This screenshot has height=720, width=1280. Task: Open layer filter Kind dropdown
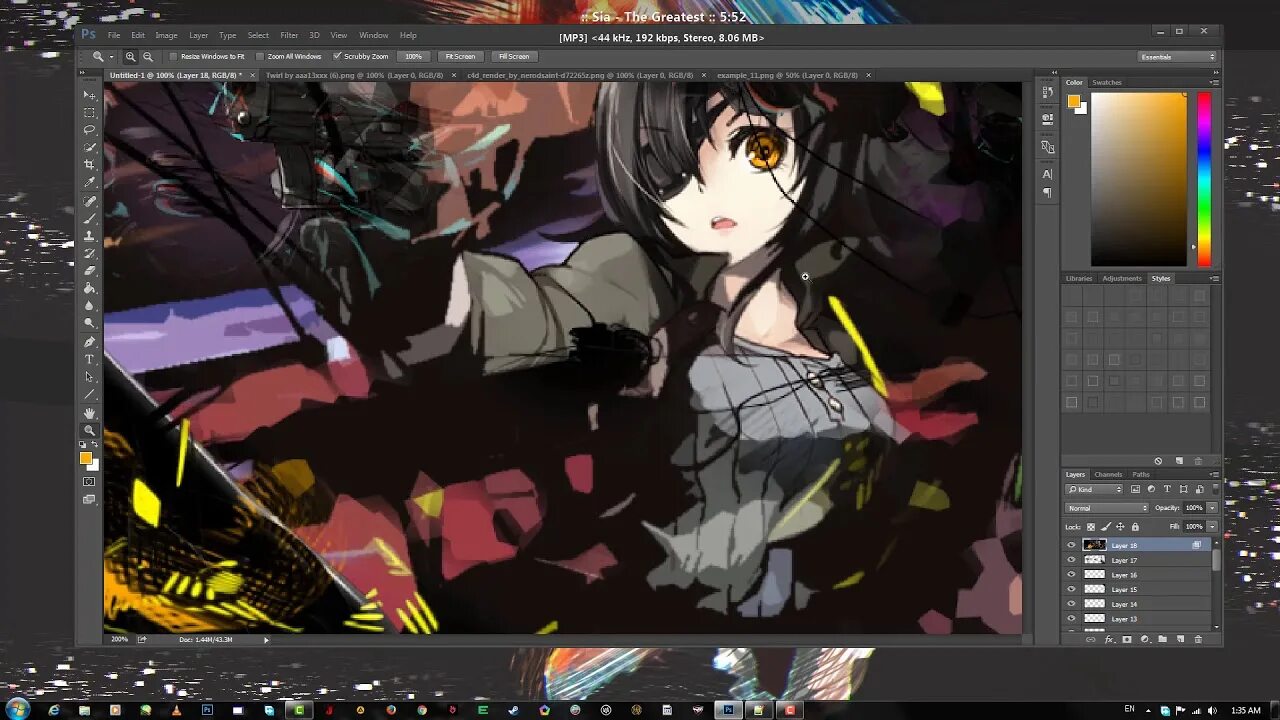(1094, 489)
